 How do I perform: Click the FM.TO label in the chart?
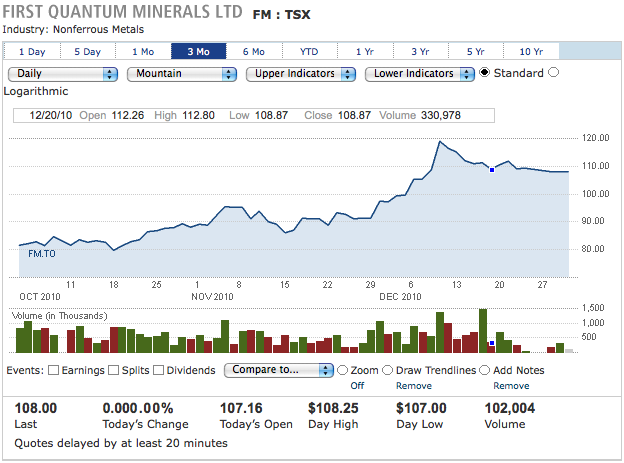(x=42, y=254)
